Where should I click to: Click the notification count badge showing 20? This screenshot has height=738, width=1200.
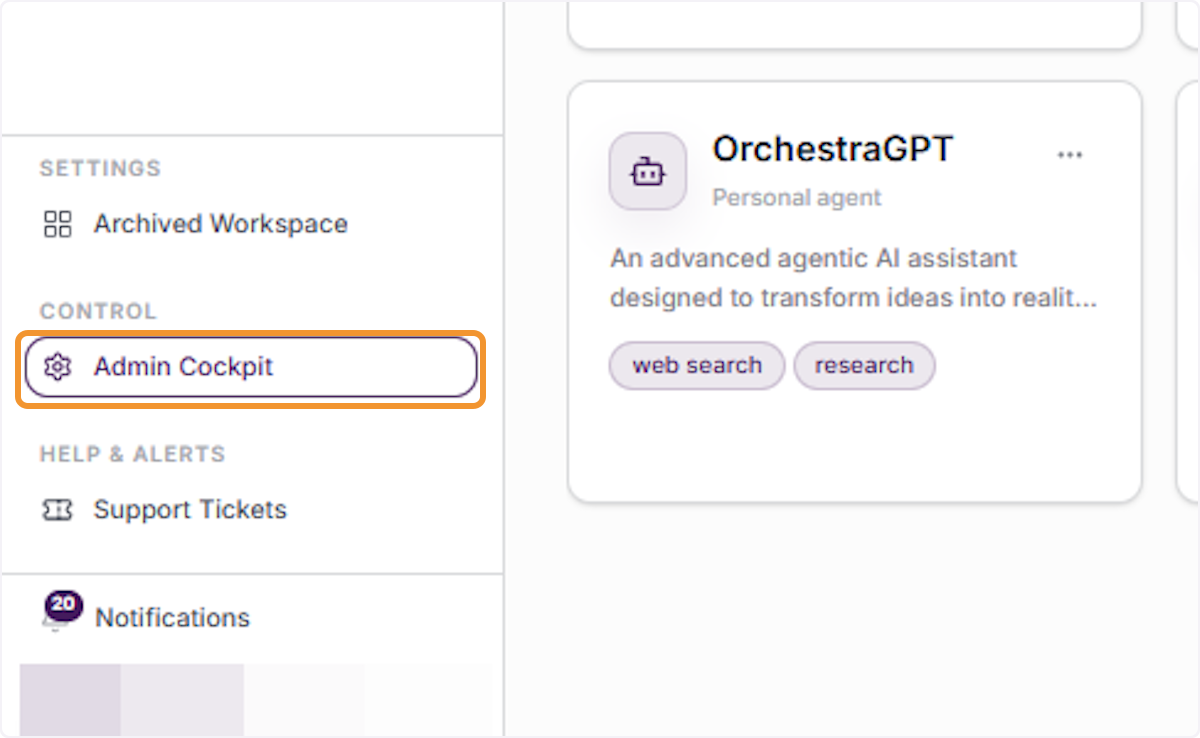tap(63, 606)
